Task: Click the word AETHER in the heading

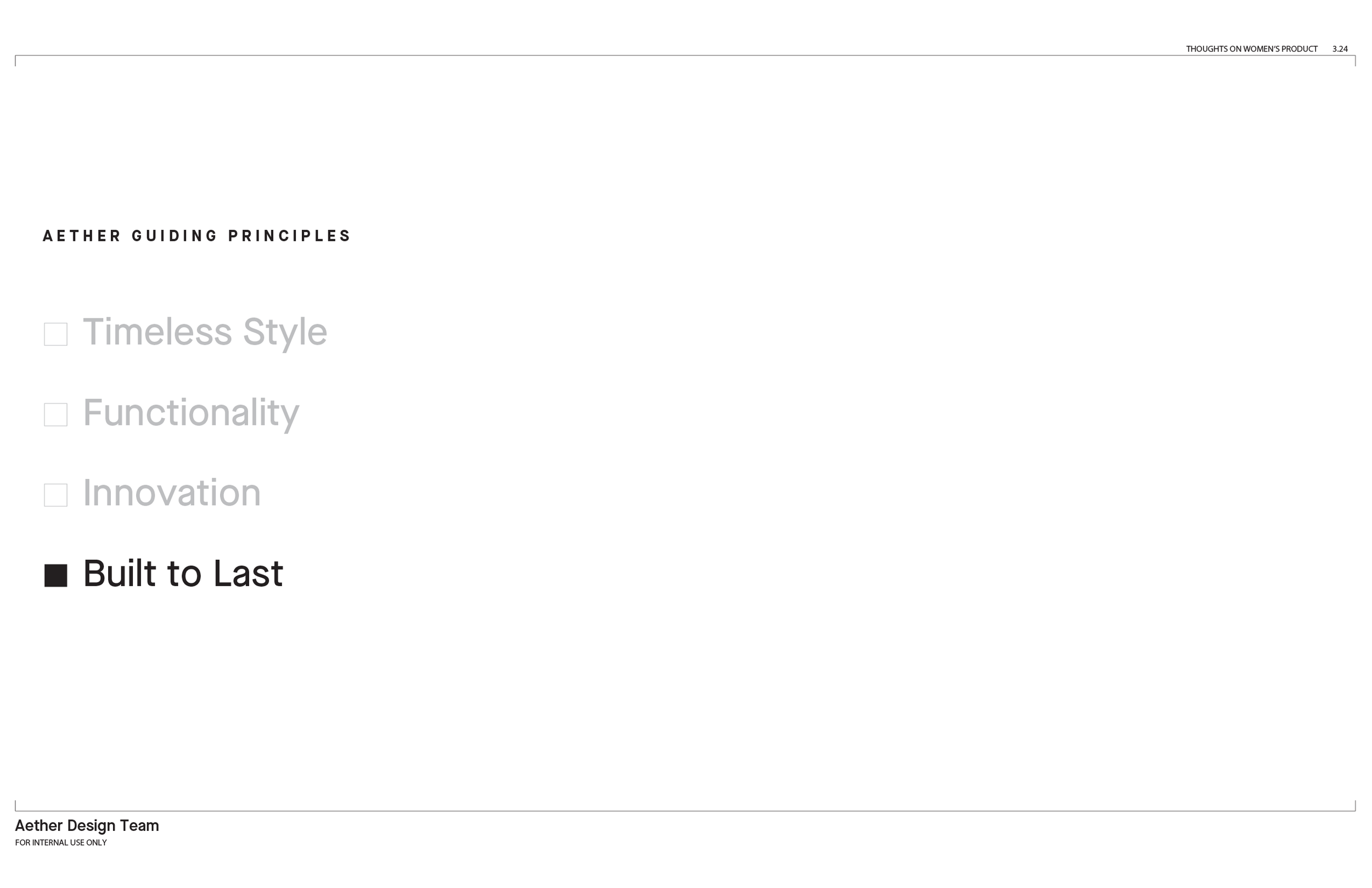Action: [82, 236]
